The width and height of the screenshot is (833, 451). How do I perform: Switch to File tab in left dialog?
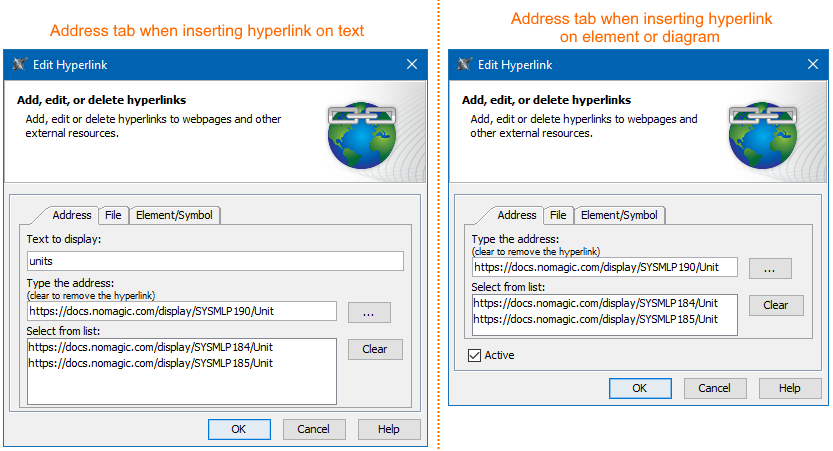point(114,215)
